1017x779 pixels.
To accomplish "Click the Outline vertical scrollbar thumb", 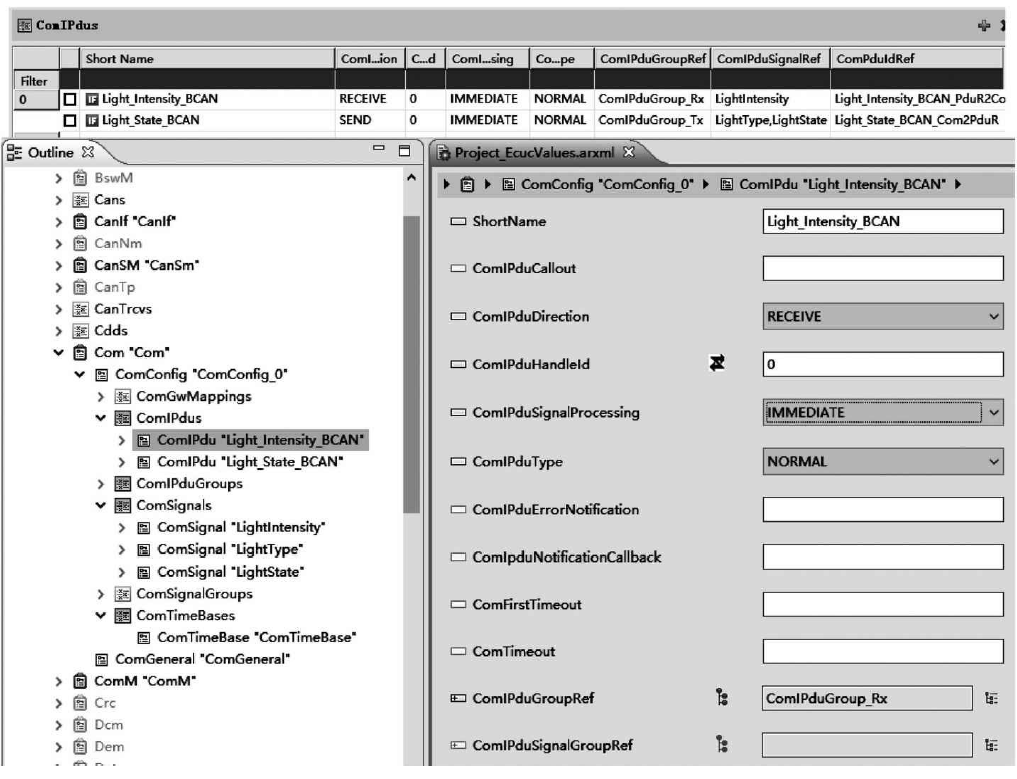I will point(411,365).
